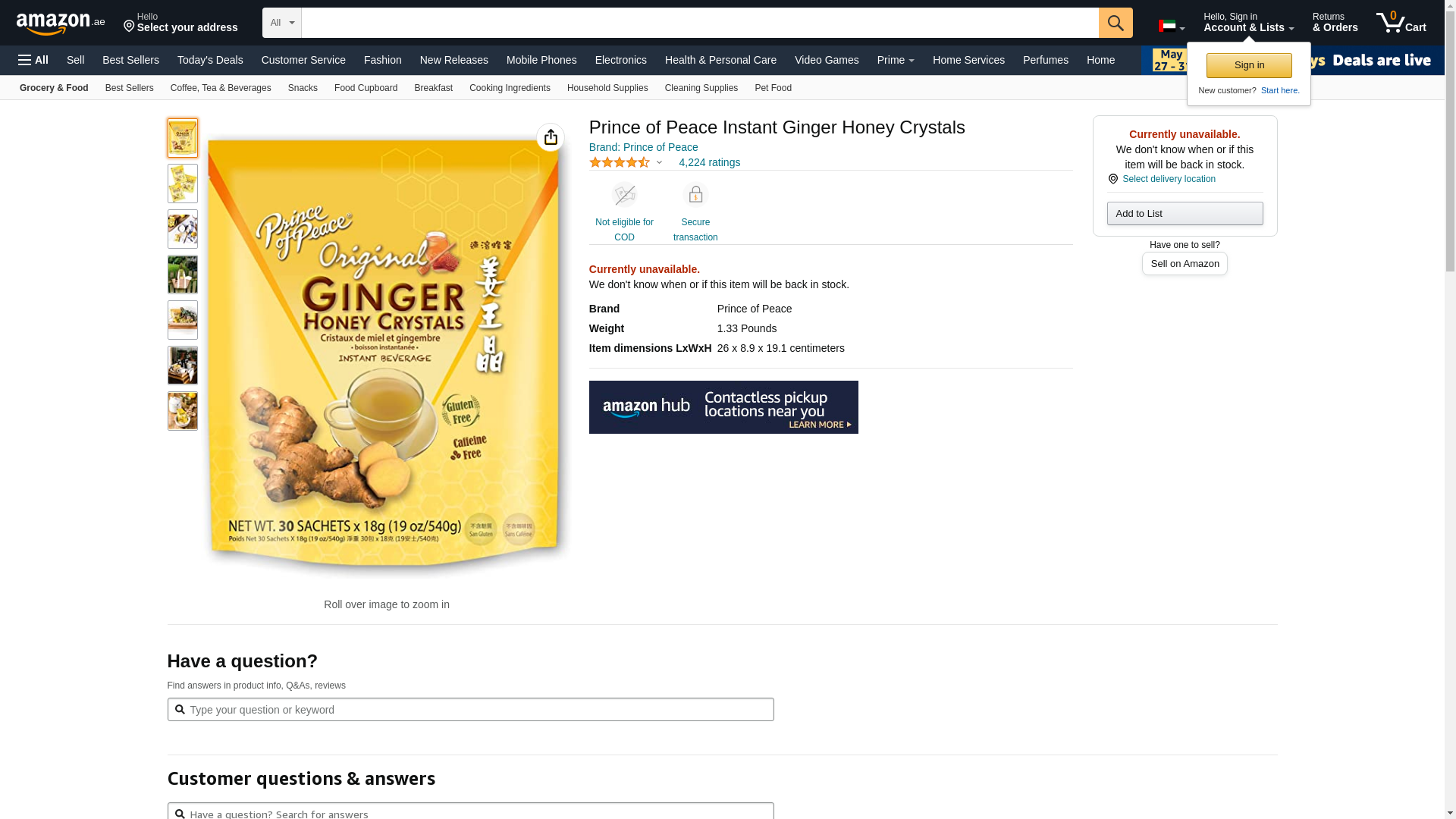Click the Sell on Amazon button

1185,263
